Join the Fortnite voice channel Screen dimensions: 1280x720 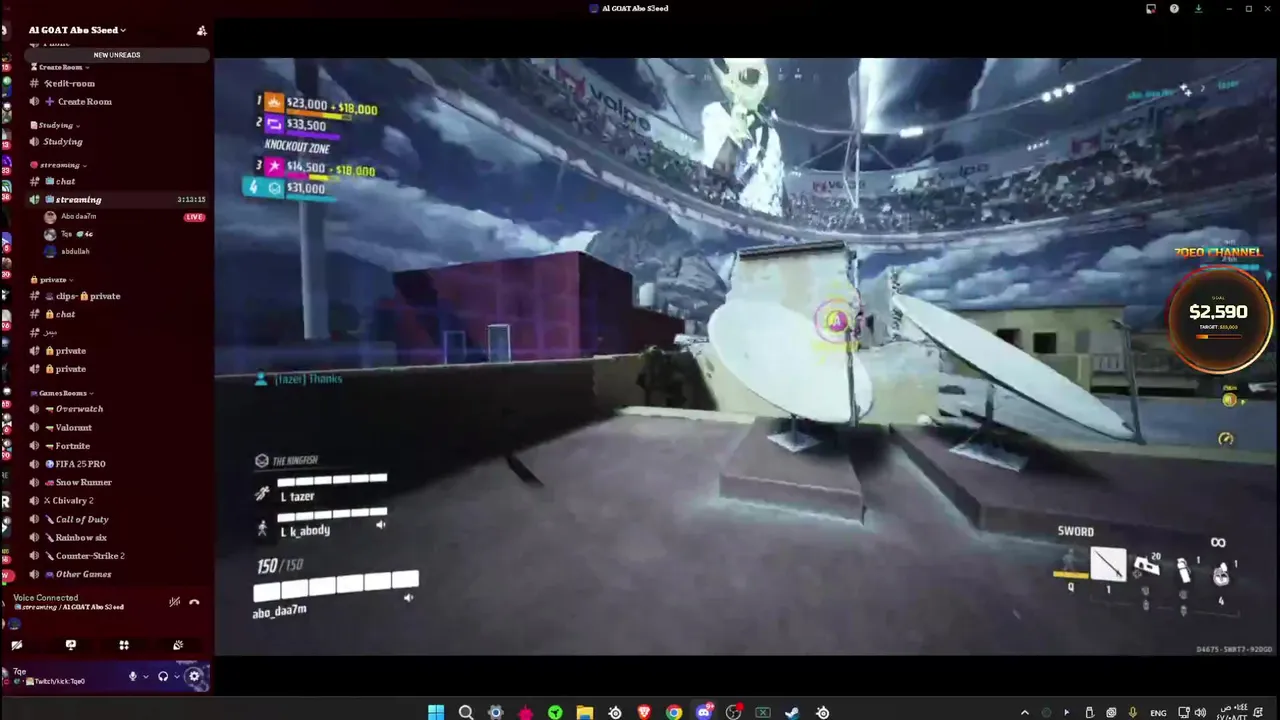pyautogui.click(x=117, y=446)
